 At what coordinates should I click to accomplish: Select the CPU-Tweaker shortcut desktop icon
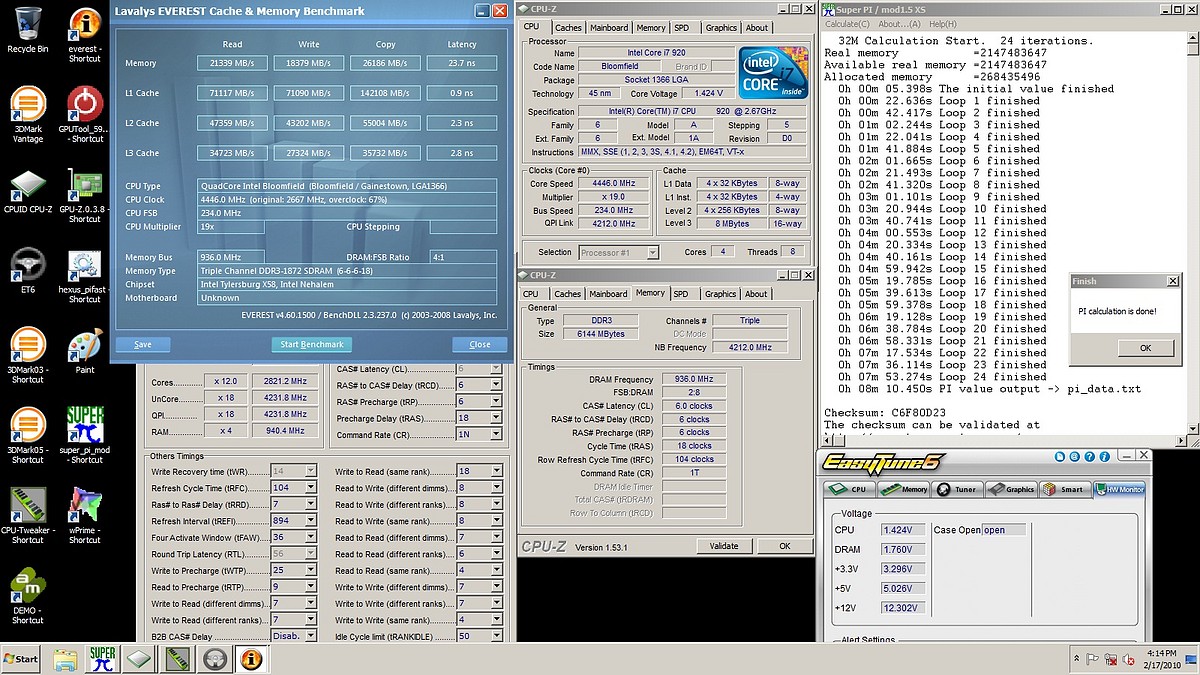point(28,515)
